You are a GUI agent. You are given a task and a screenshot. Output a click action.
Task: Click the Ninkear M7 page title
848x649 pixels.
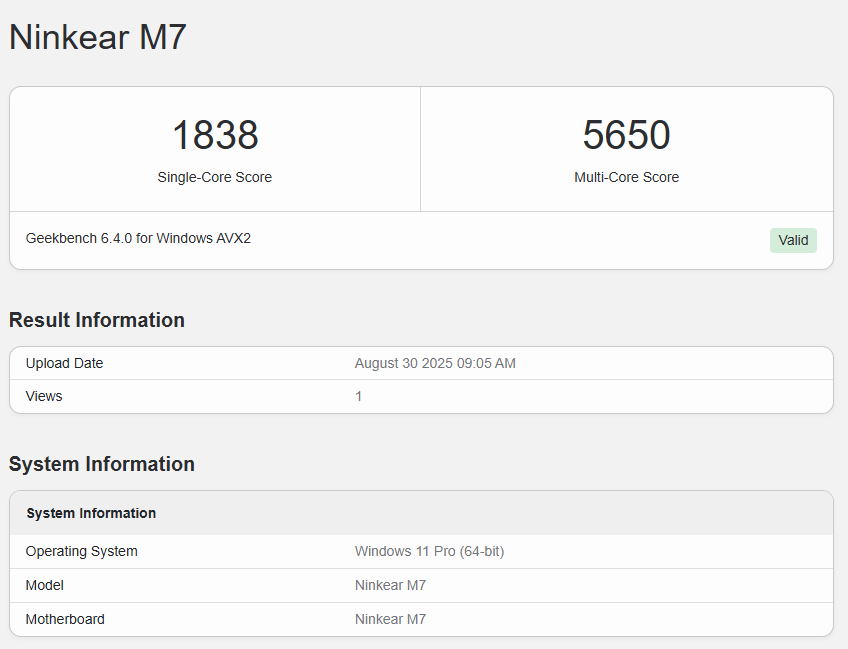point(98,38)
